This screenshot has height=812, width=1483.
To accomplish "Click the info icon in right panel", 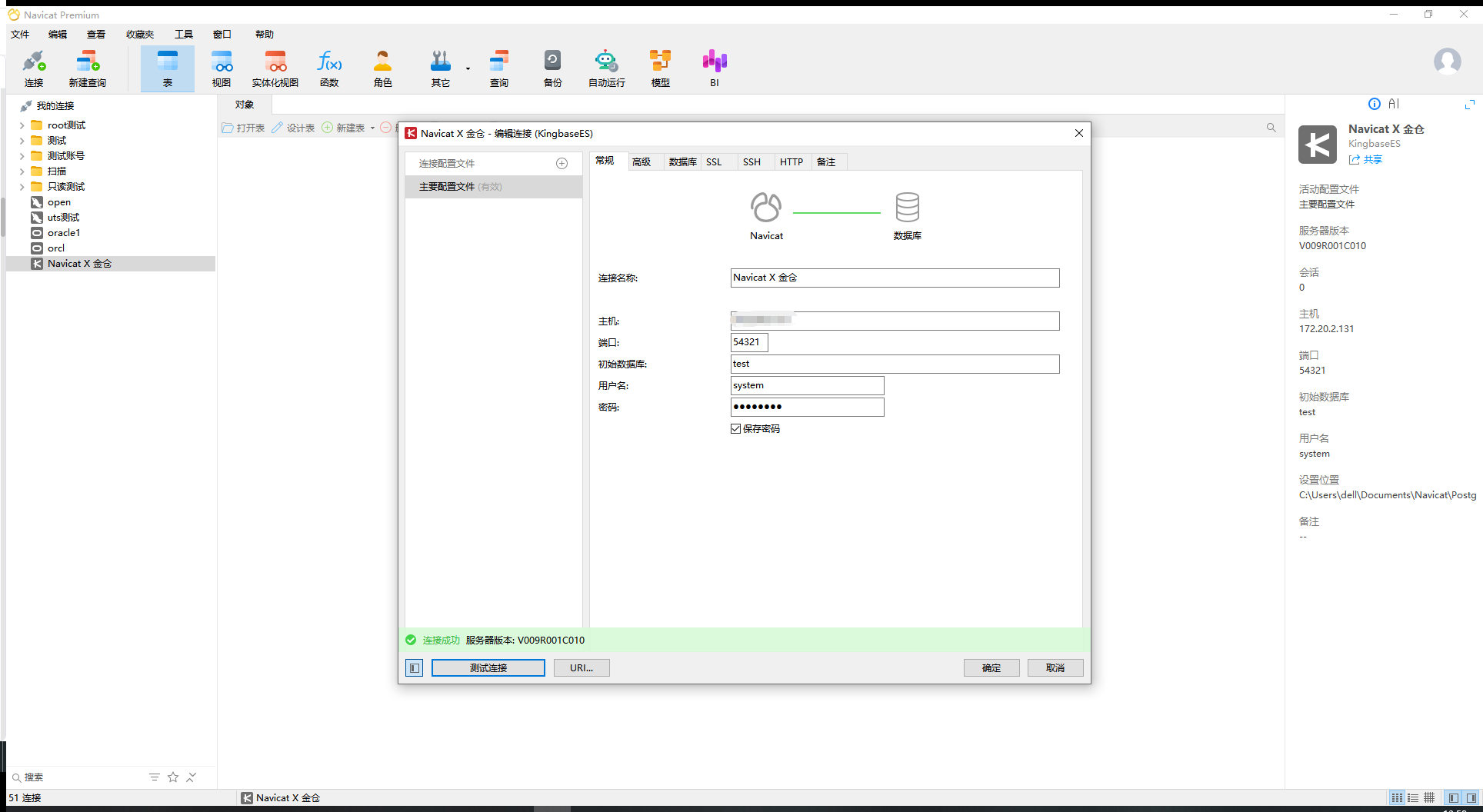I will [1375, 104].
